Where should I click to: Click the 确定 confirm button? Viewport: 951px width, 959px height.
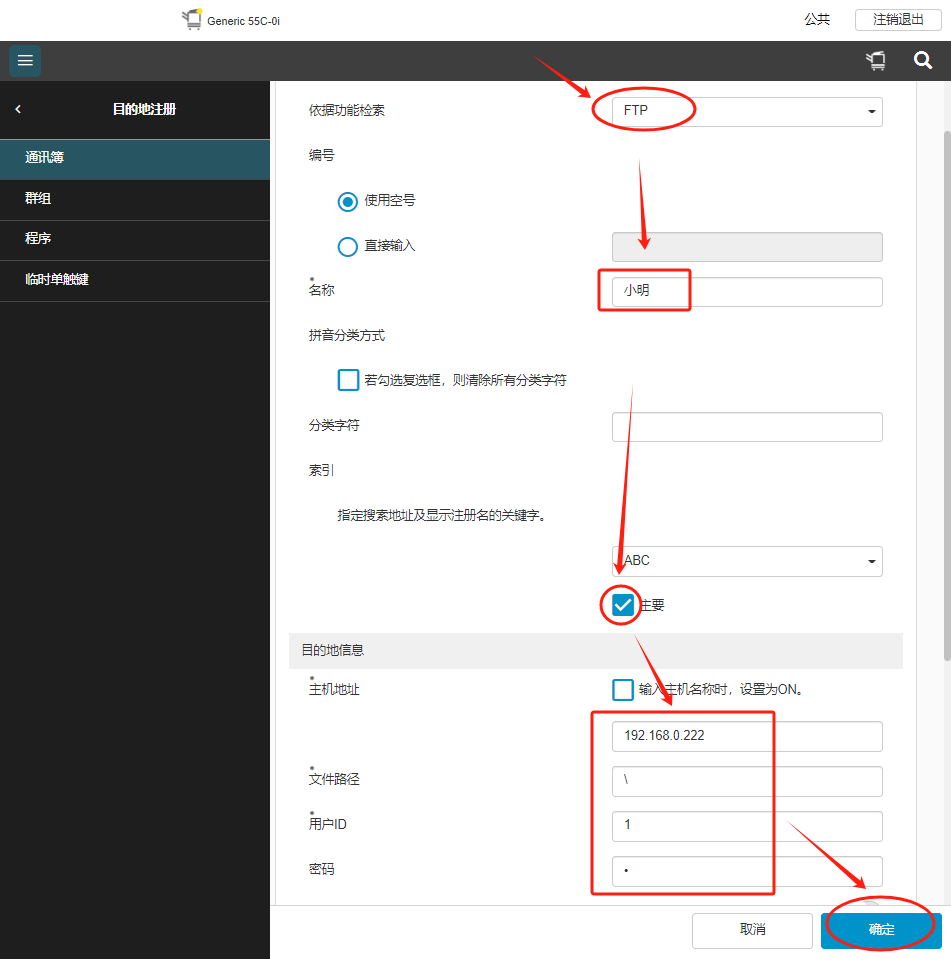pos(881,929)
